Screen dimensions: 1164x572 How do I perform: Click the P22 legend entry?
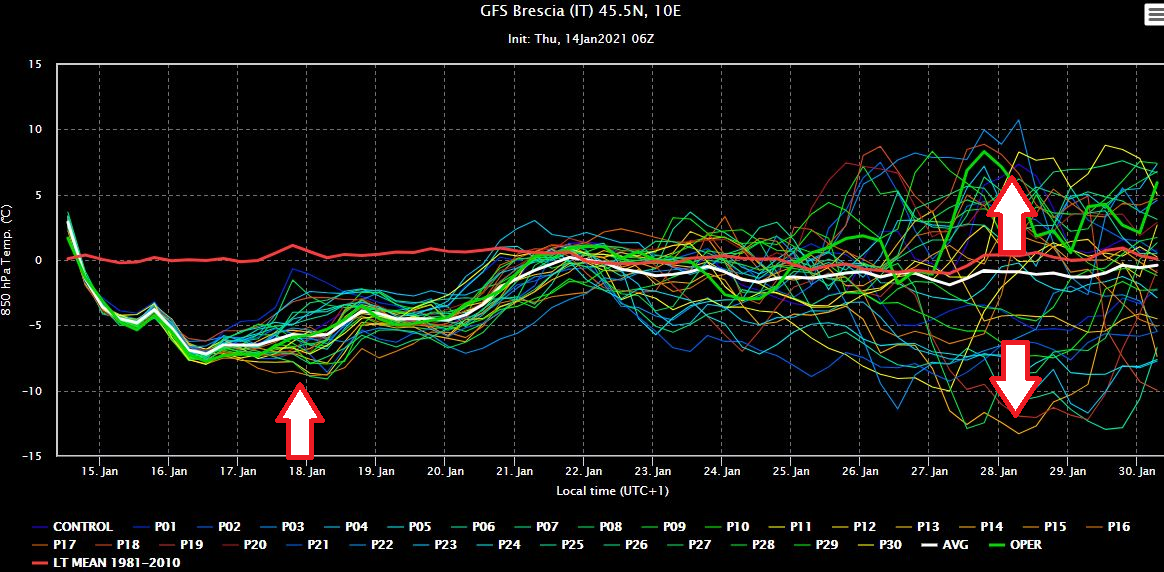click(x=370, y=545)
